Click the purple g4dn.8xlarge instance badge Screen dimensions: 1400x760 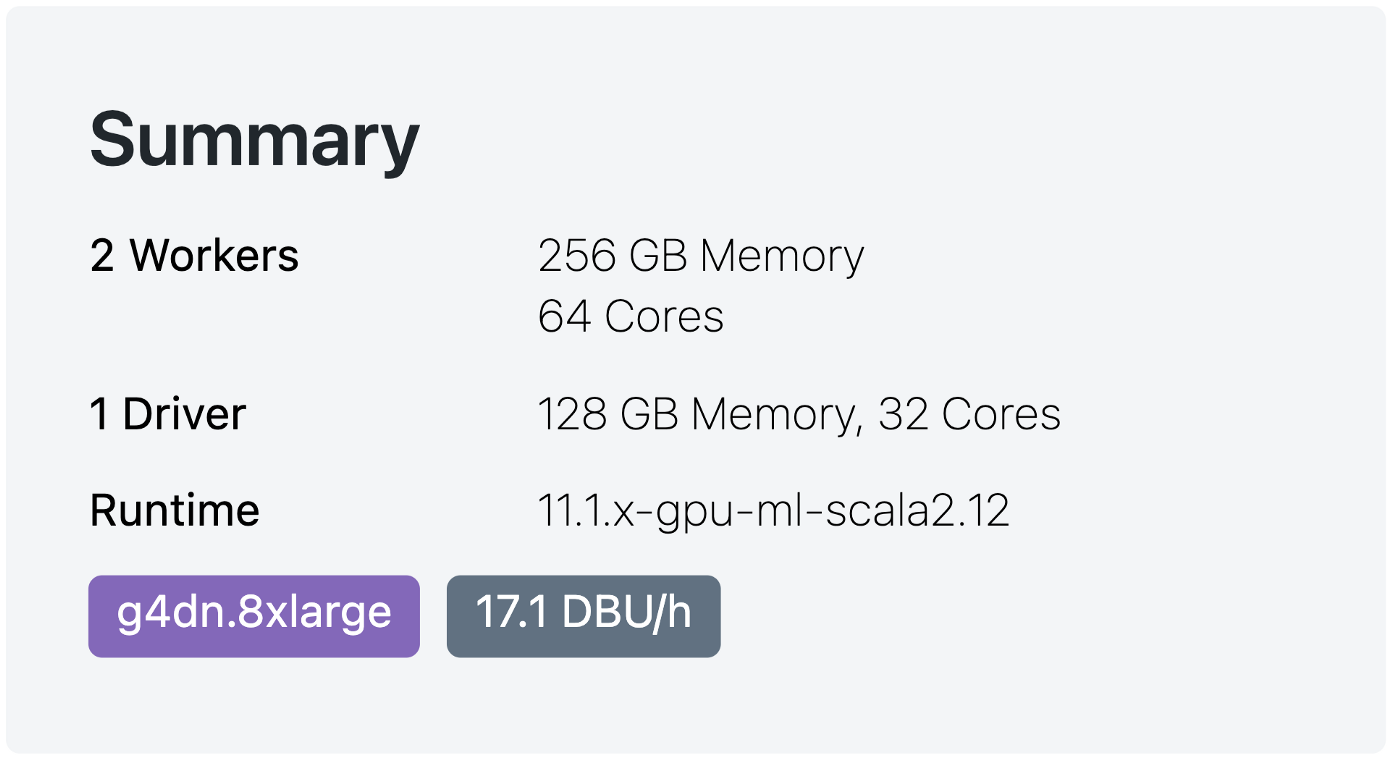254,616
